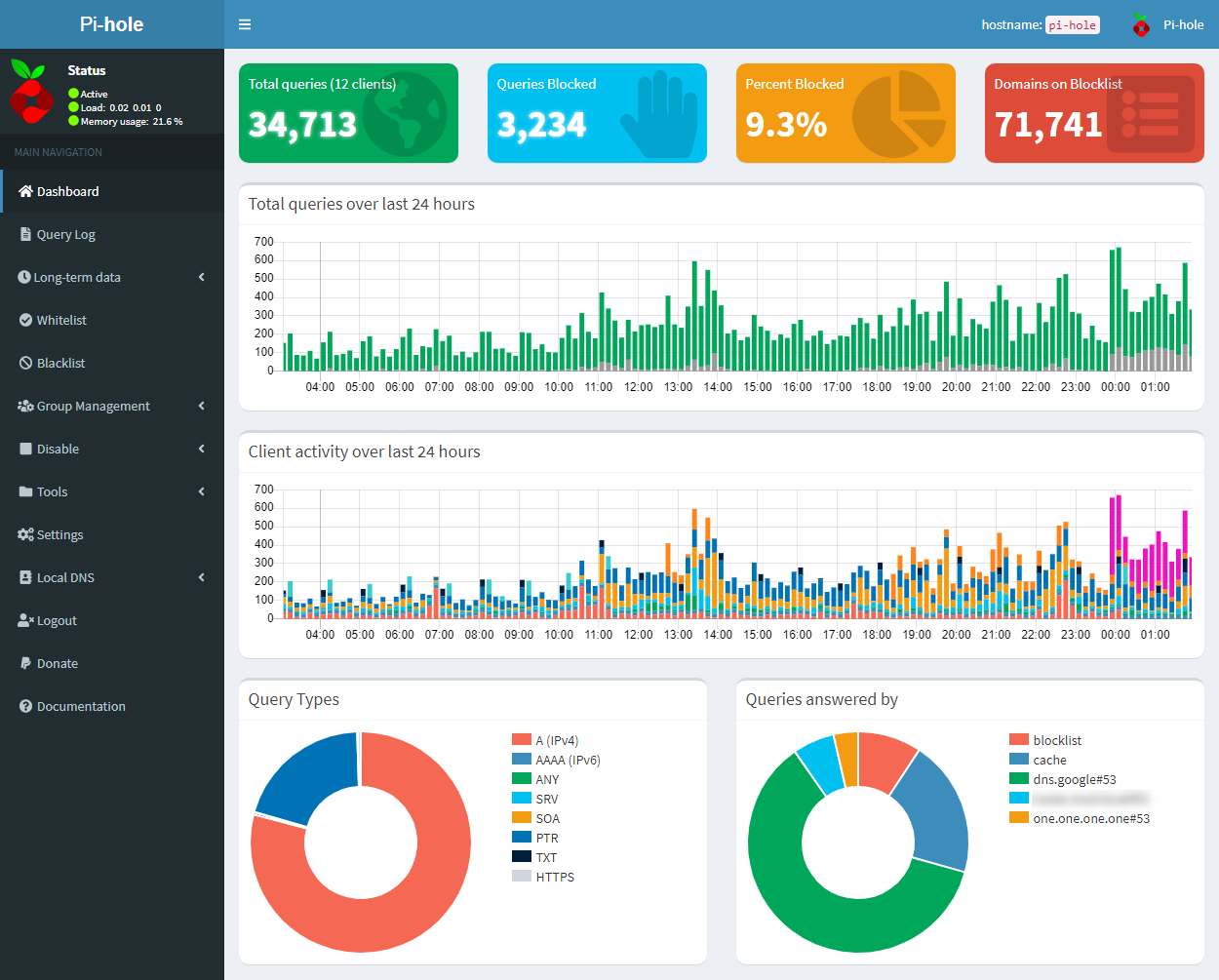Click the Documentation question-mark icon

[x=25, y=706]
